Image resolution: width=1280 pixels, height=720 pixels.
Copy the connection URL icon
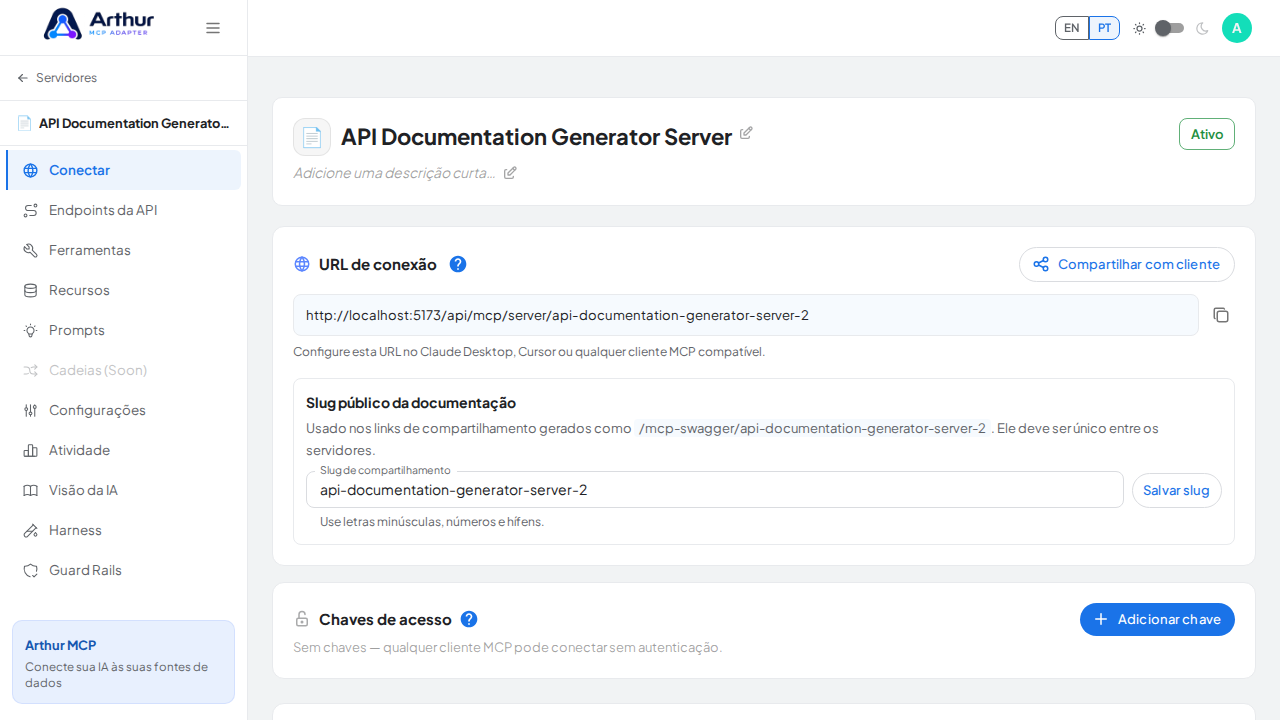coord(1221,315)
